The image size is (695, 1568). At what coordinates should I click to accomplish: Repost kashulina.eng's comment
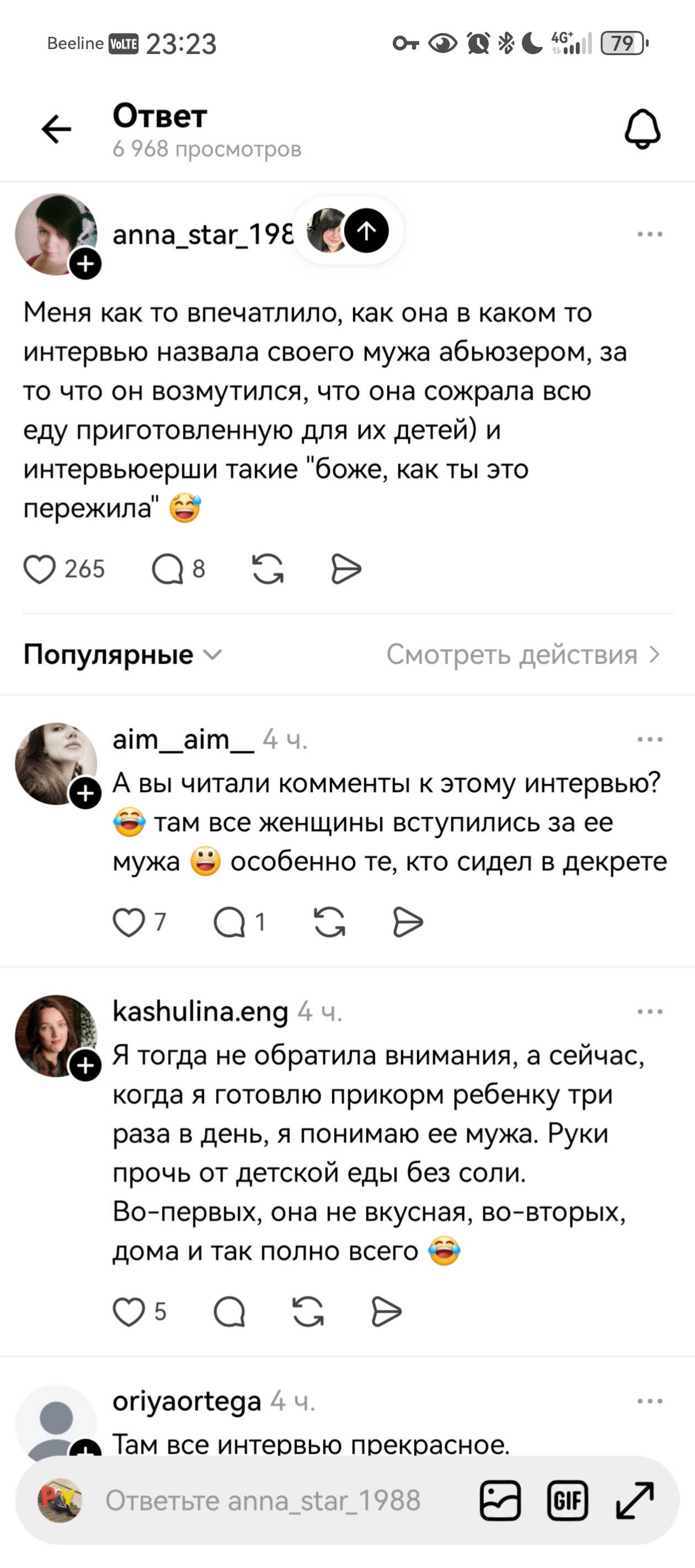coord(308,1312)
